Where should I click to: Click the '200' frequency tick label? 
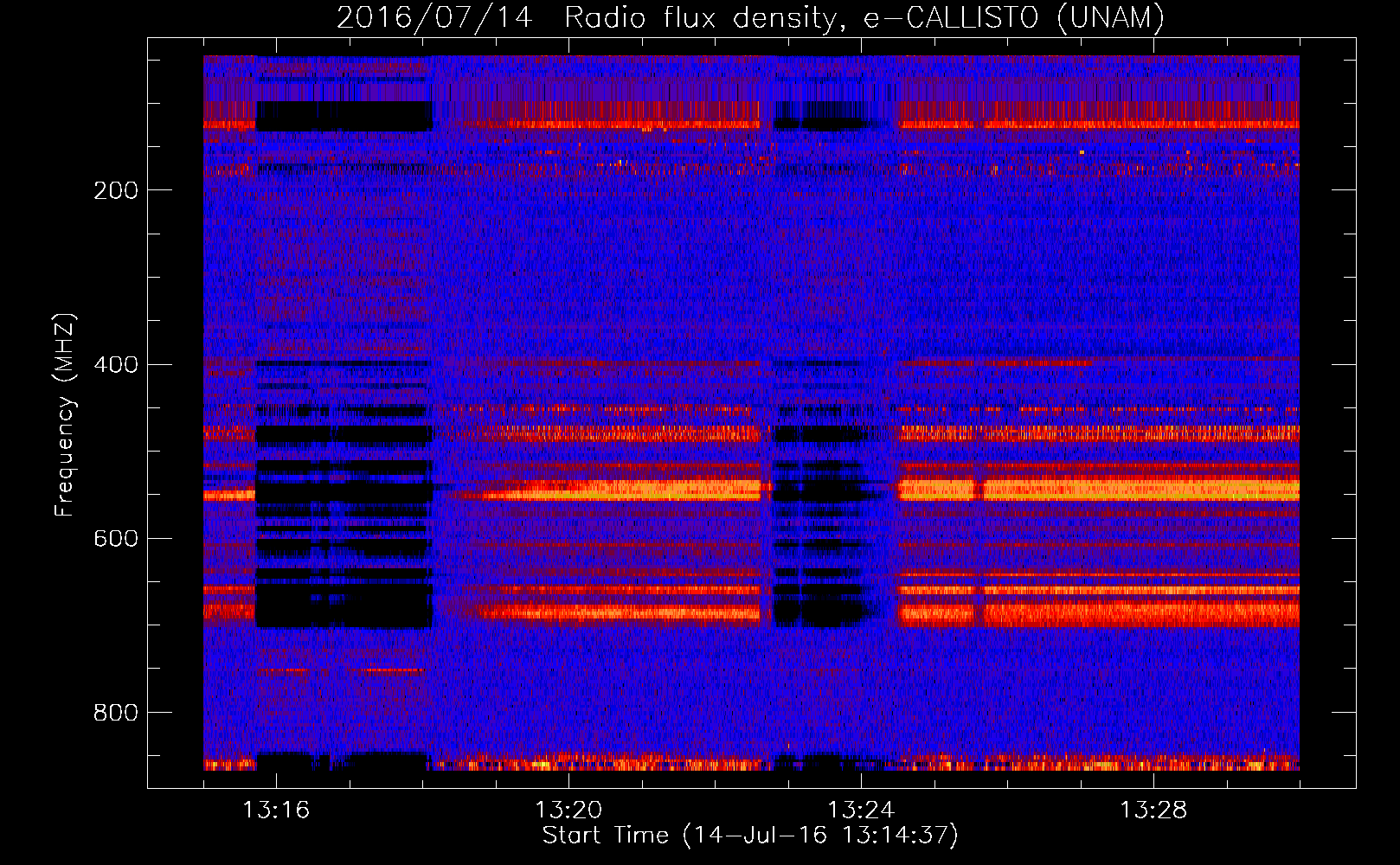tap(116, 190)
